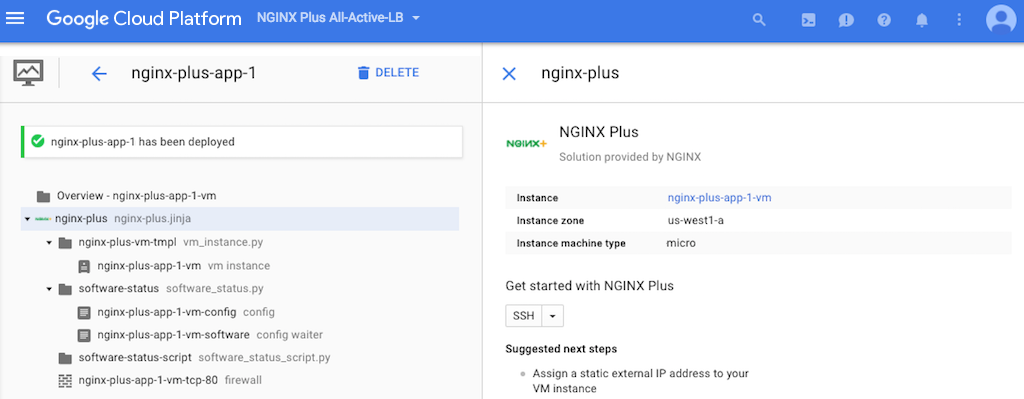Click the software-status-script folder icon
1024x399 pixels.
[65, 358]
